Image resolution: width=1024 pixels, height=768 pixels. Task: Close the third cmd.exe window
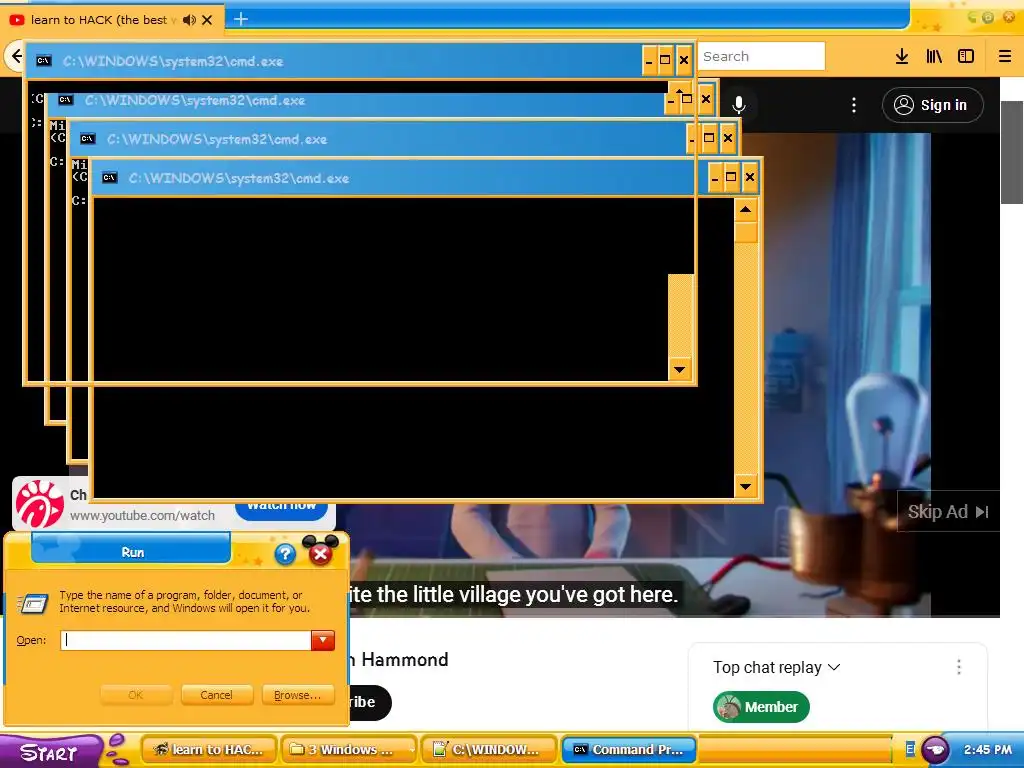[x=728, y=138]
